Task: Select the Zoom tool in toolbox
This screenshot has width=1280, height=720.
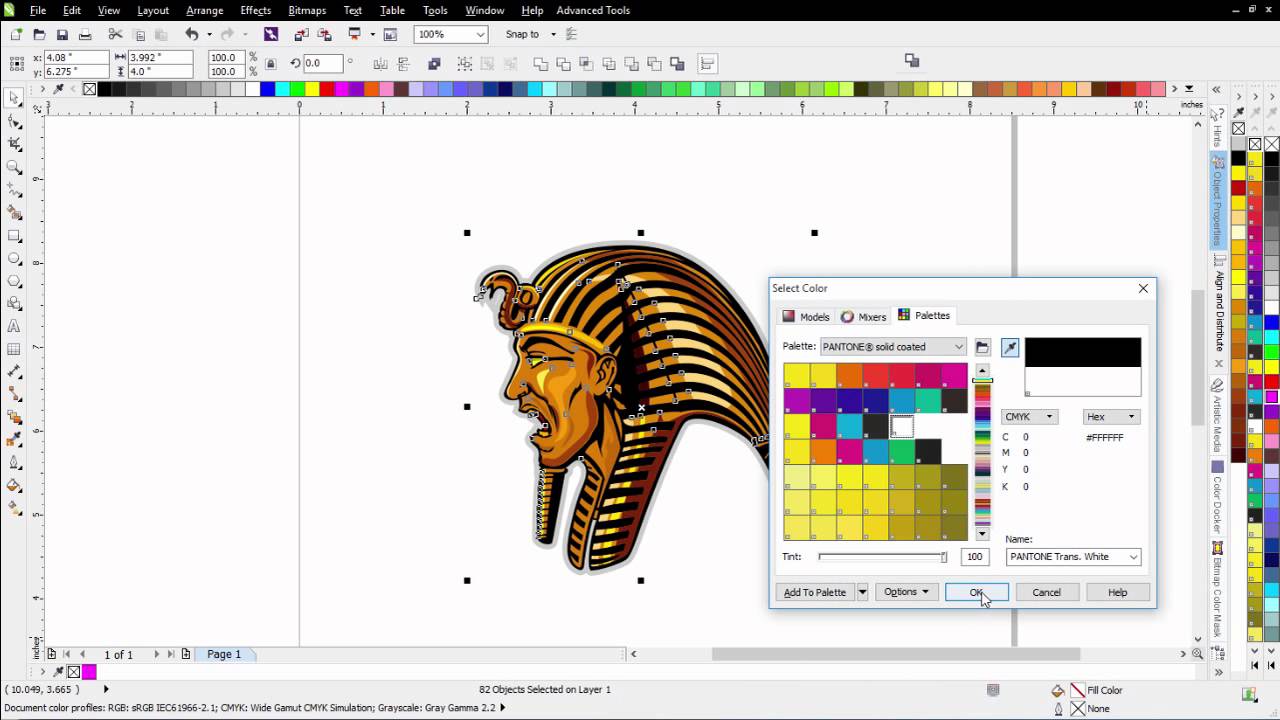Action: [14, 168]
